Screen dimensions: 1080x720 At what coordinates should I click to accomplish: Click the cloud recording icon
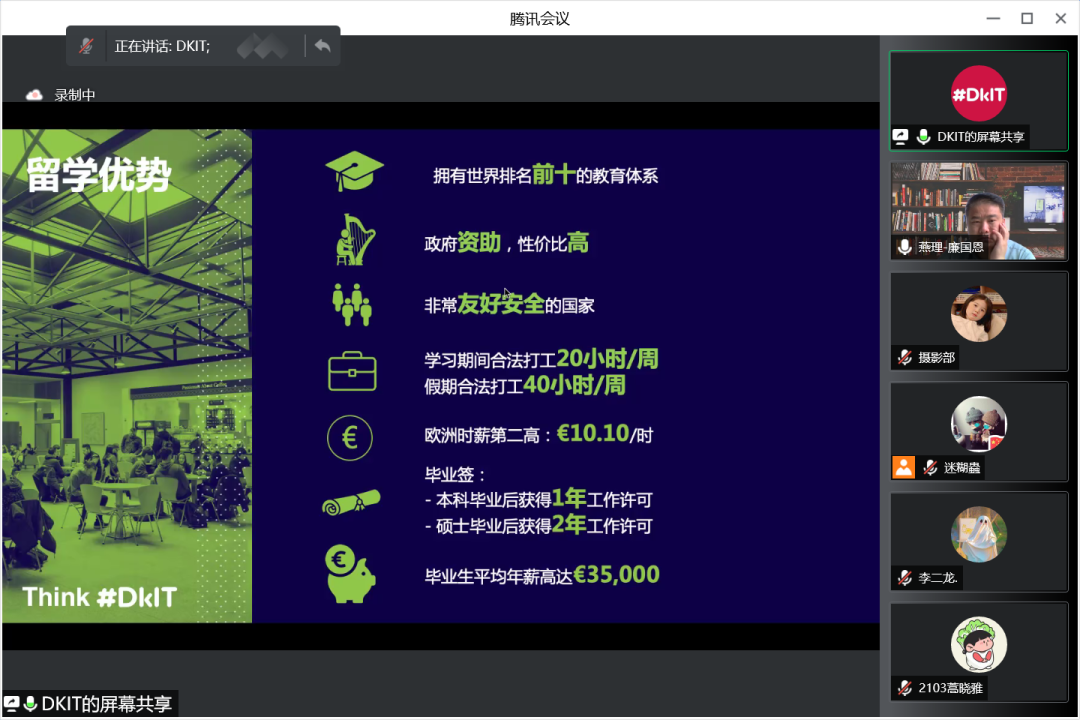click(34, 95)
